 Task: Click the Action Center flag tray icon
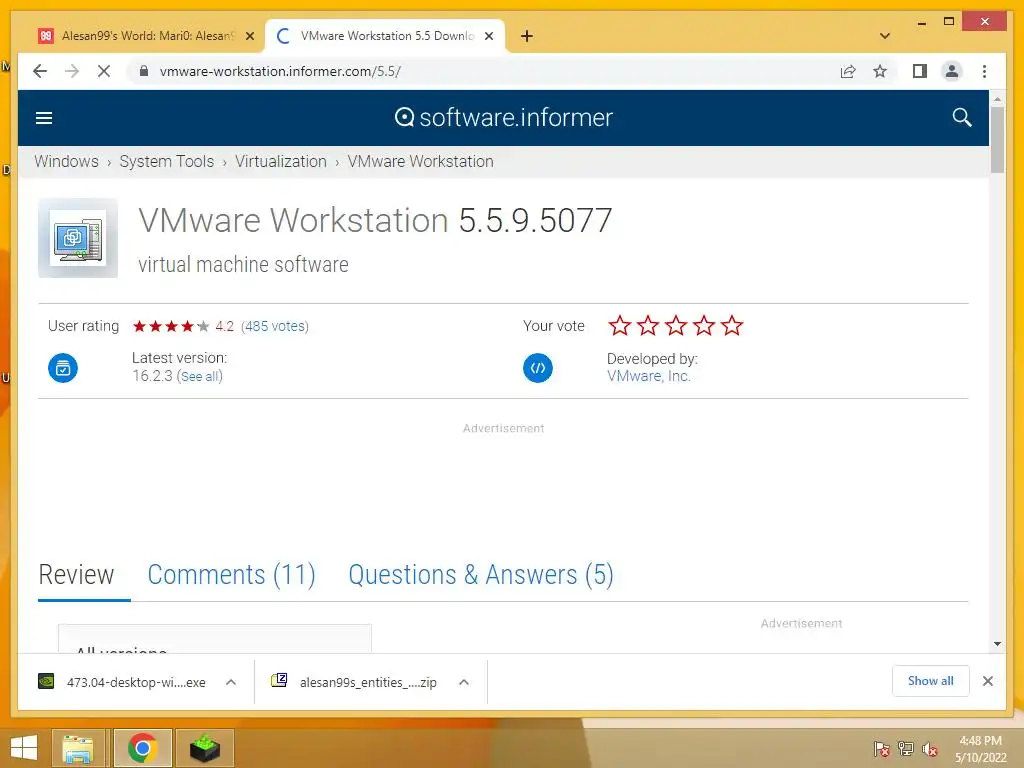pyautogui.click(x=881, y=748)
